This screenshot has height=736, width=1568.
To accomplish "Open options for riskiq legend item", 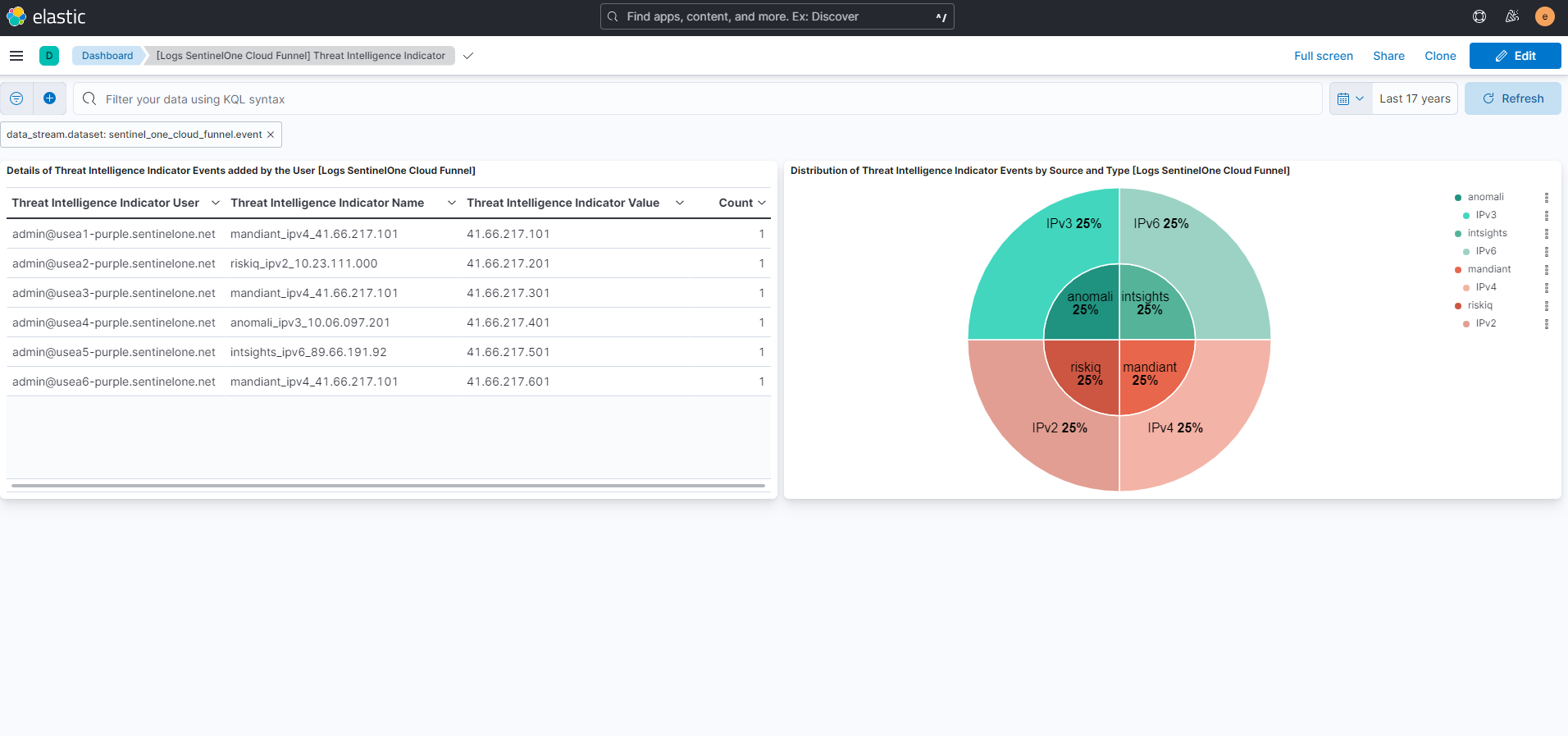I will pos(1547,305).
